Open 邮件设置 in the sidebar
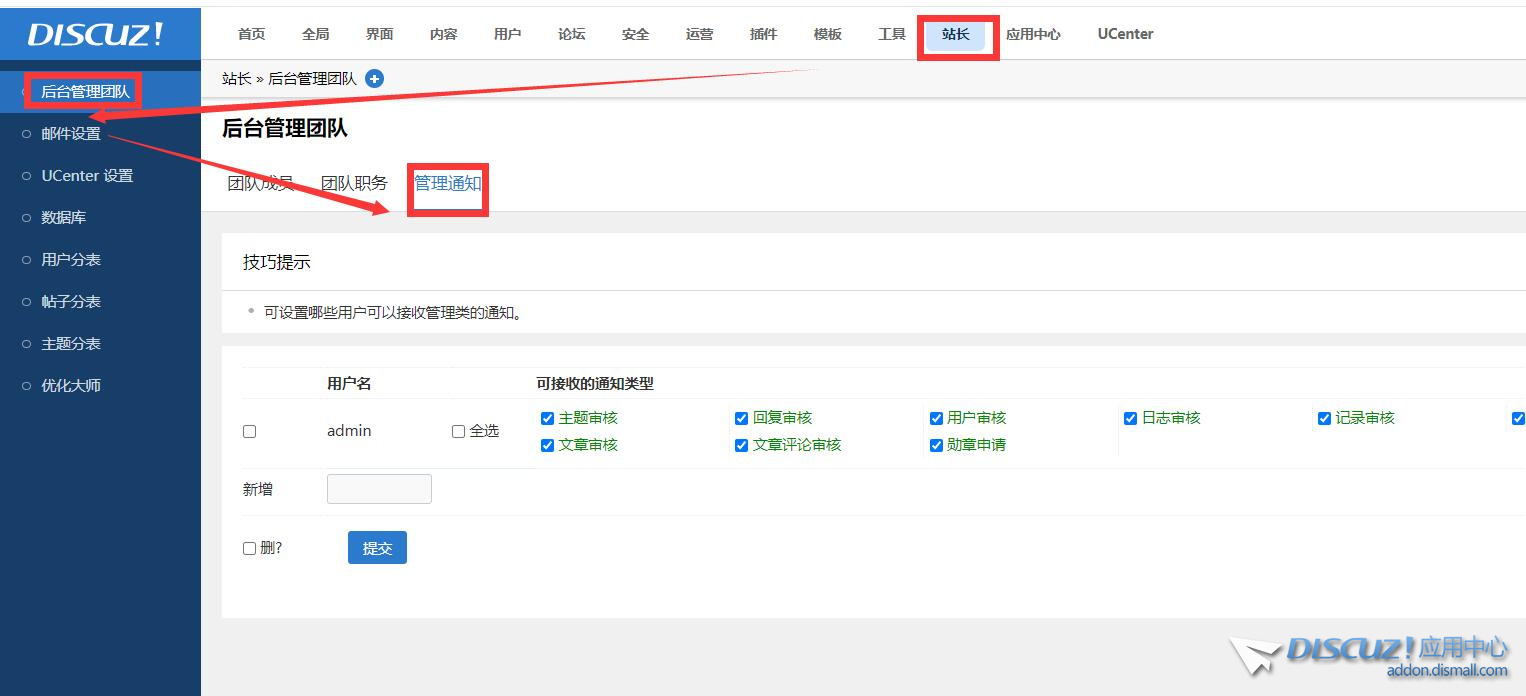This screenshot has height=696, width=1526. pos(71,134)
